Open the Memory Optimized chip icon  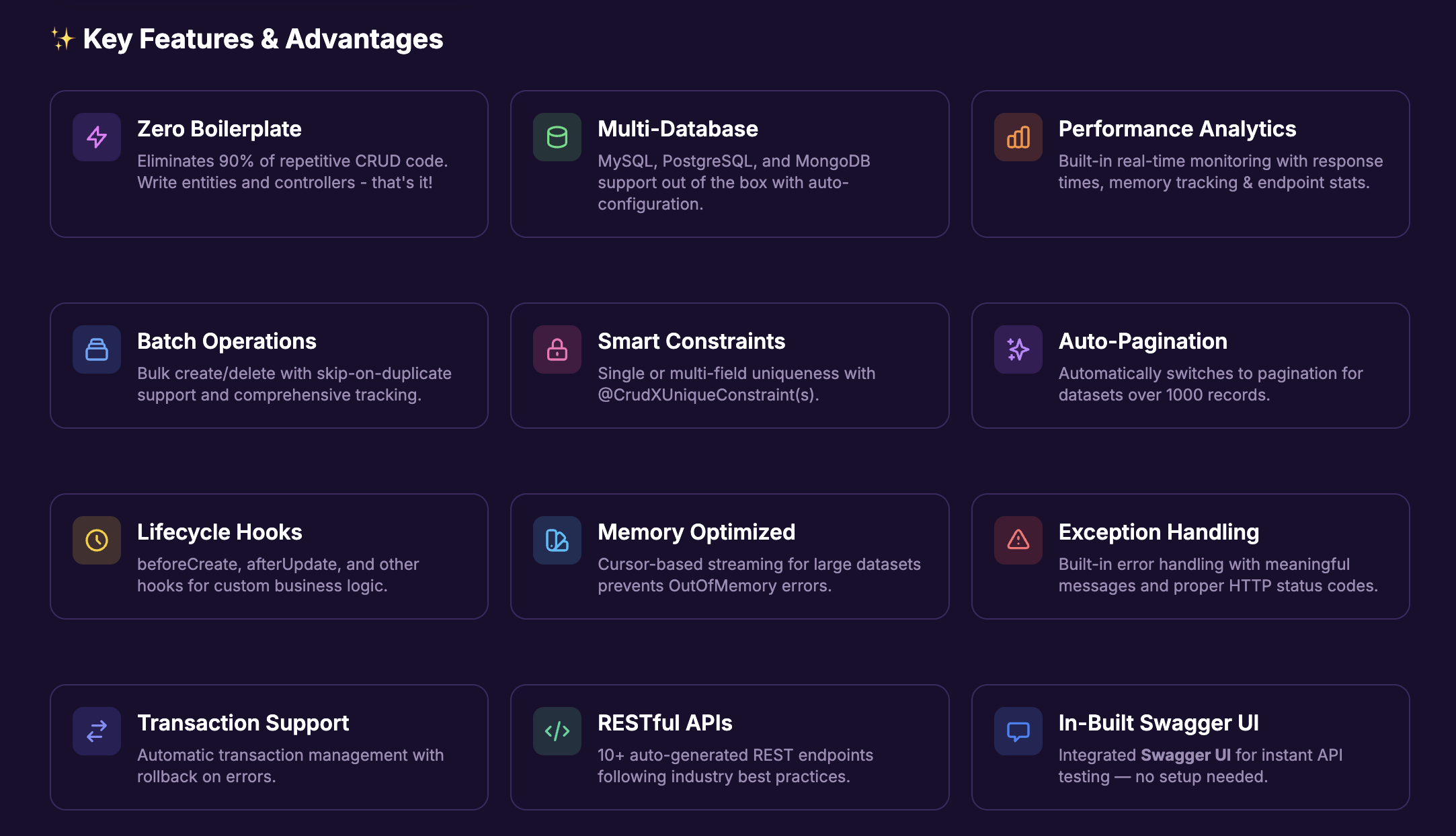click(557, 540)
